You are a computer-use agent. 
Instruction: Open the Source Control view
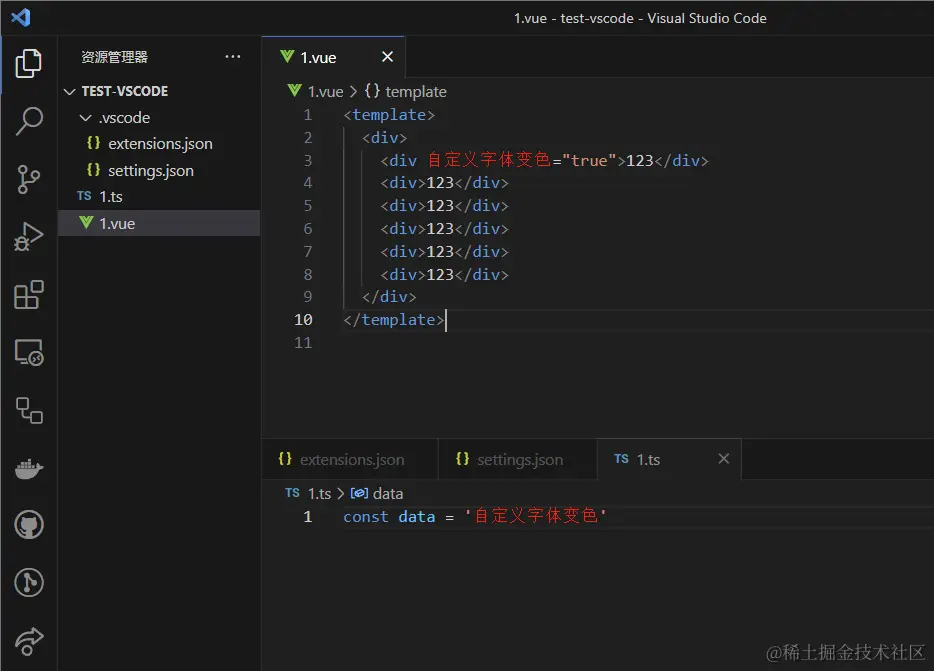click(x=28, y=179)
